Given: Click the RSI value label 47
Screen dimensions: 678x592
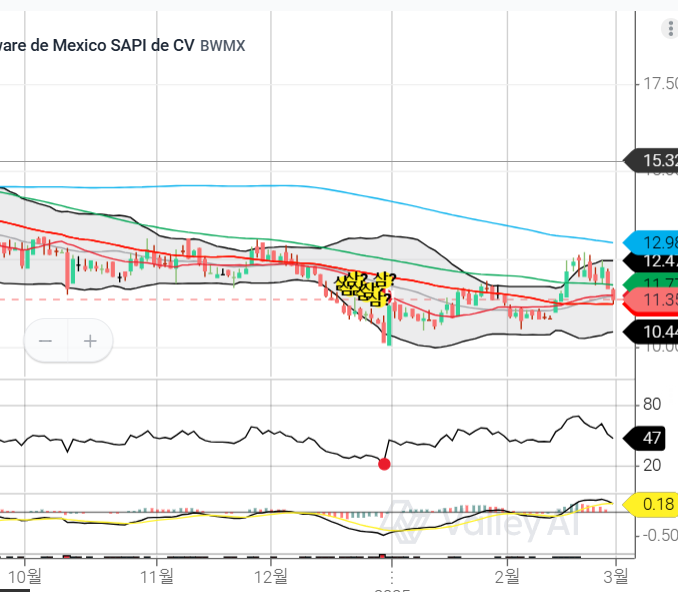Looking at the screenshot, I should tap(650, 438).
